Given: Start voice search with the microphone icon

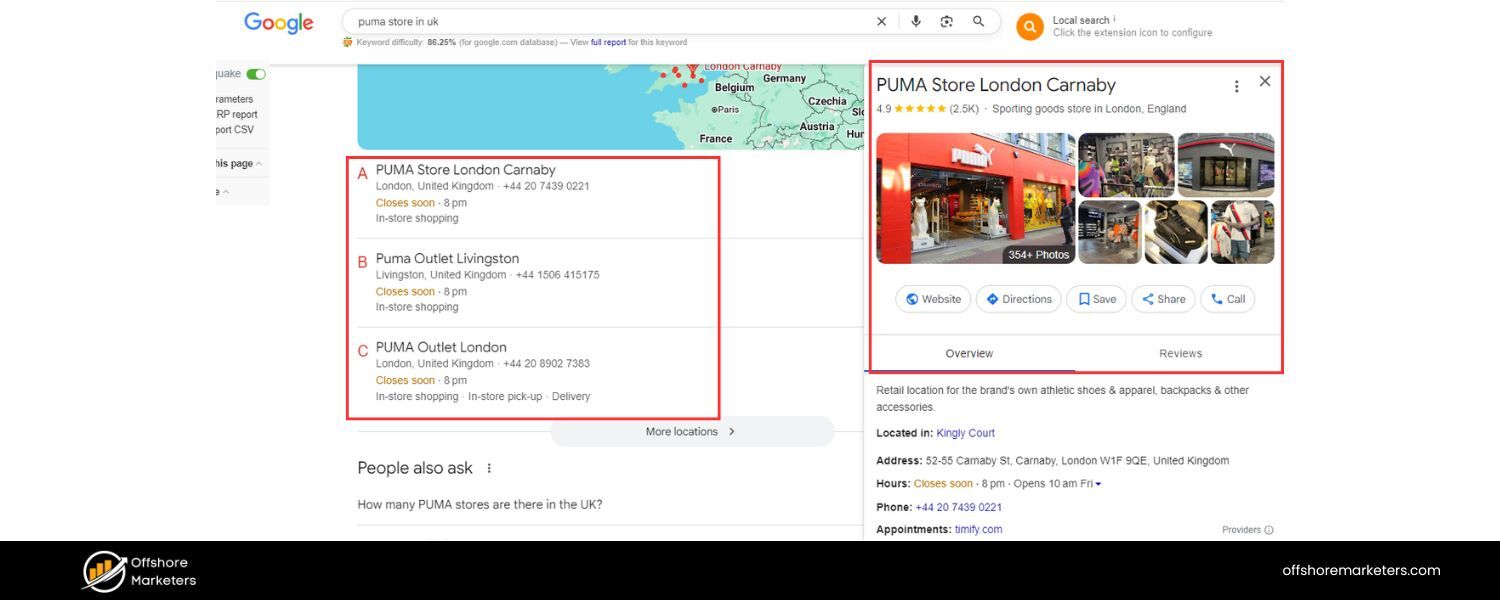Looking at the screenshot, I should pyautogui.click(x=916, y=21).
